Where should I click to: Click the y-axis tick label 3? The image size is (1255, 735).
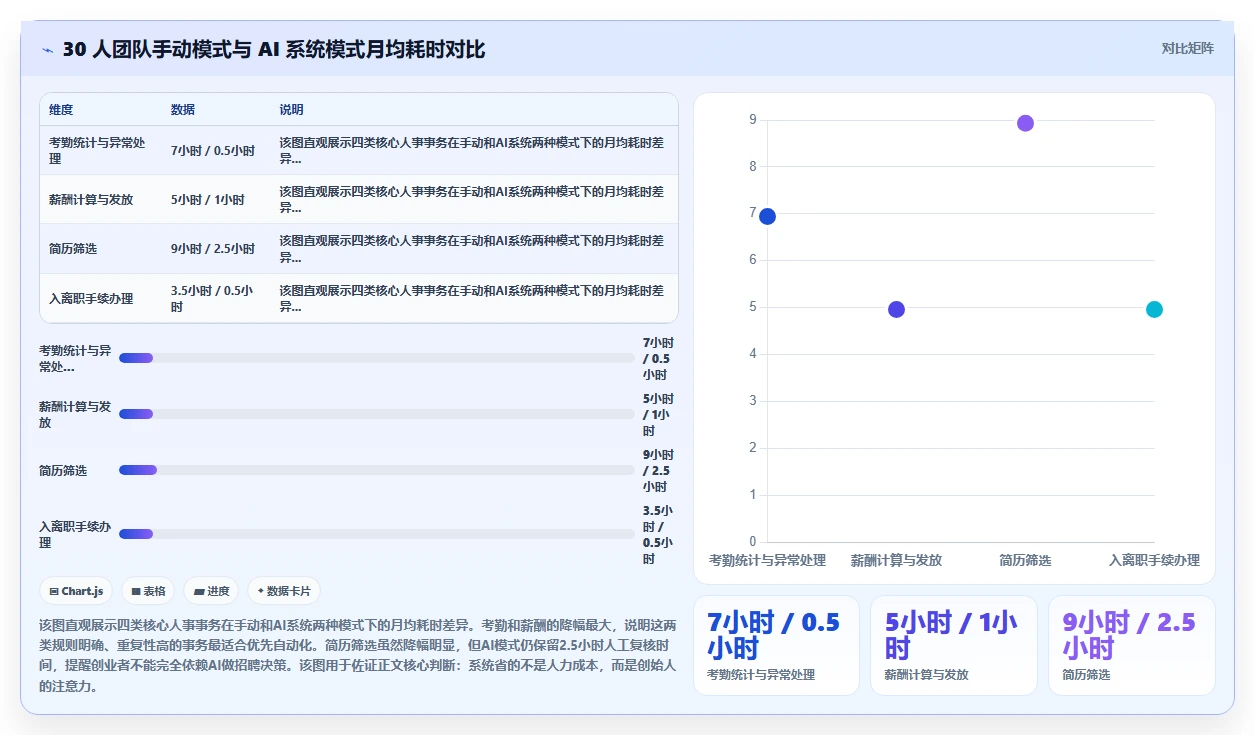(x=752, y=401)
